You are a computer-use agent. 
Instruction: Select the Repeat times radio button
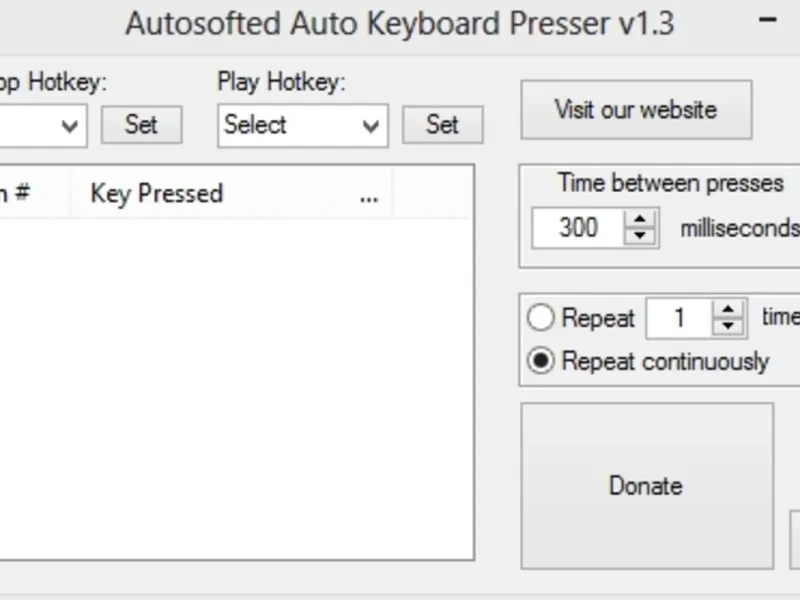[x=541, y=319]
